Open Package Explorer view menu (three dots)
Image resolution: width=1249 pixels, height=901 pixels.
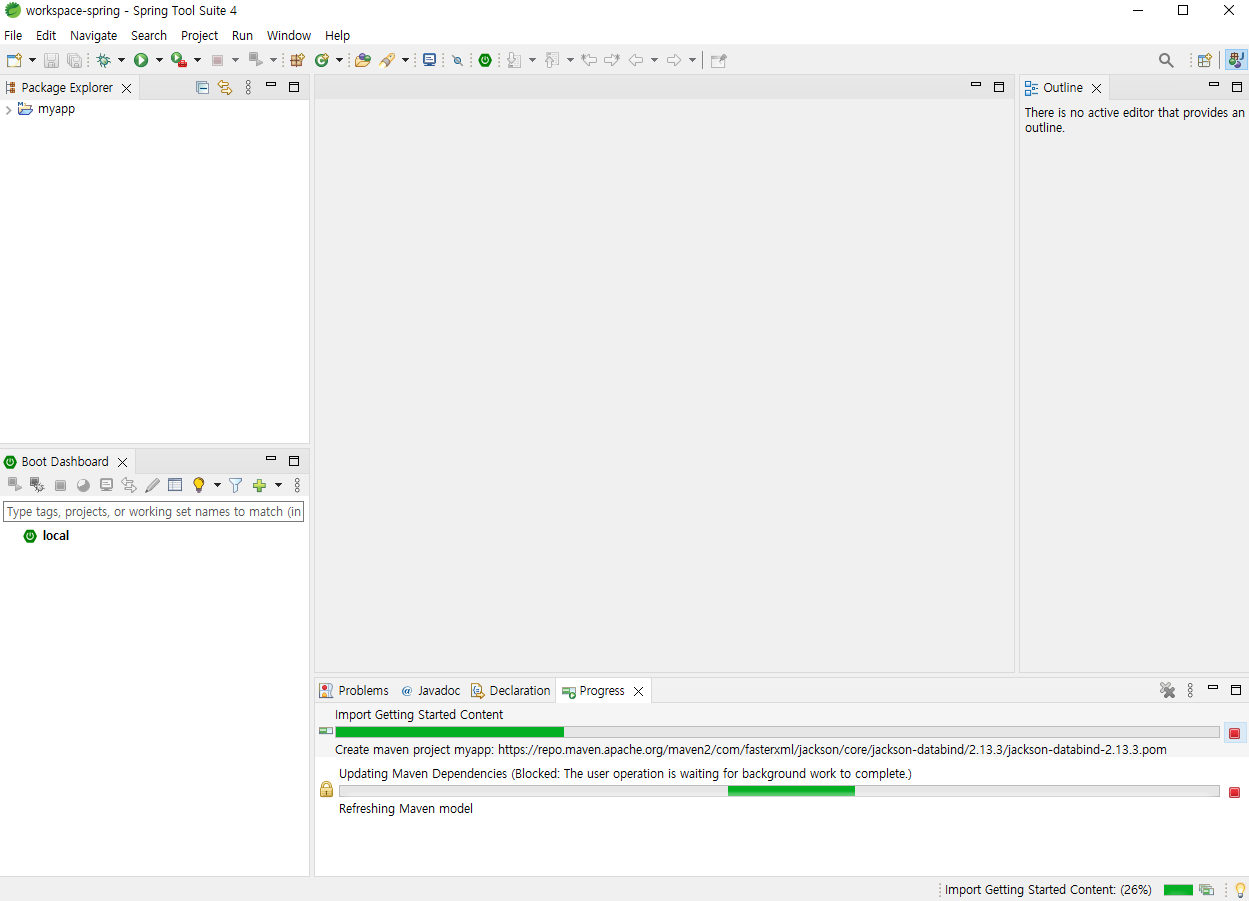click(248, 87)
